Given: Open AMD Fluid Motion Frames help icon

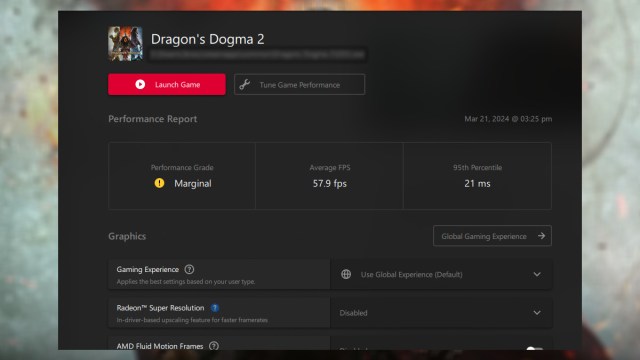Looking at the screenshot, I should tap(213, 346).
